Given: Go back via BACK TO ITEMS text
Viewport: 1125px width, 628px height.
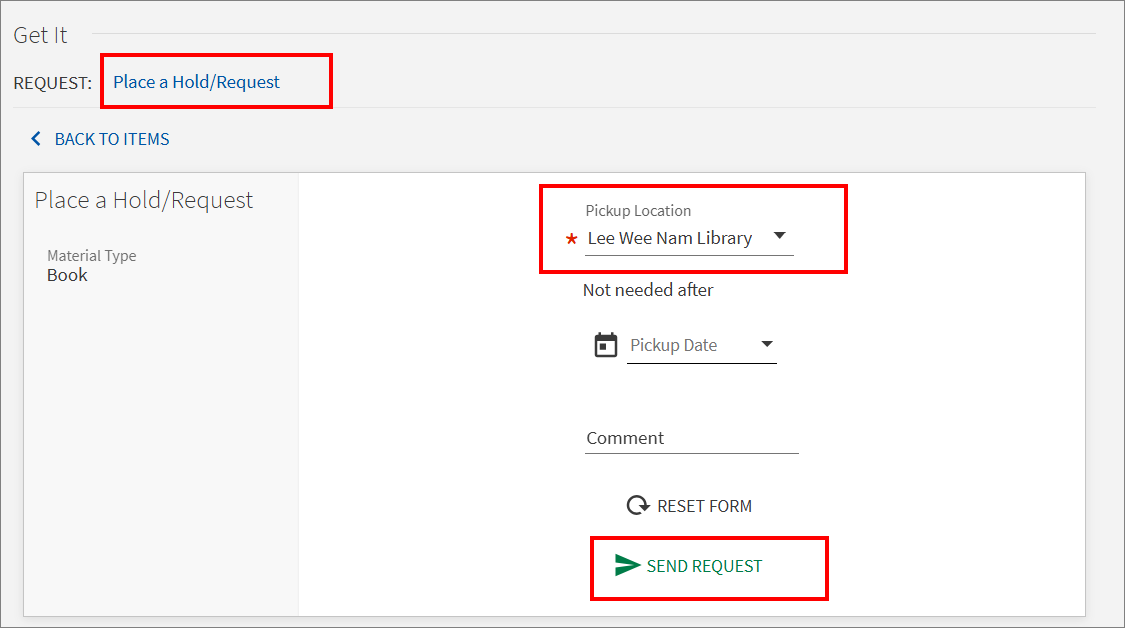Looking at the screenshot, I should (x=112, y=139).
